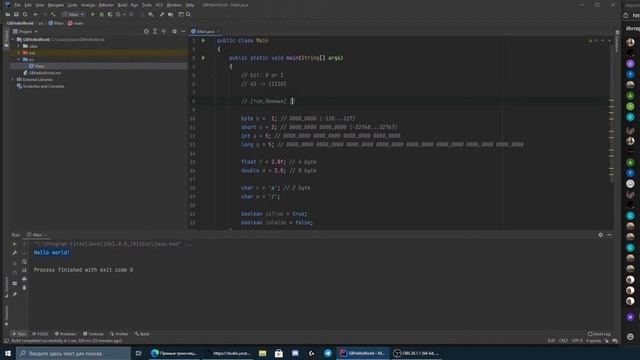Open the Run tool window button
The width and height of the screenshot is (640, 360).
[x=19, y=334]
